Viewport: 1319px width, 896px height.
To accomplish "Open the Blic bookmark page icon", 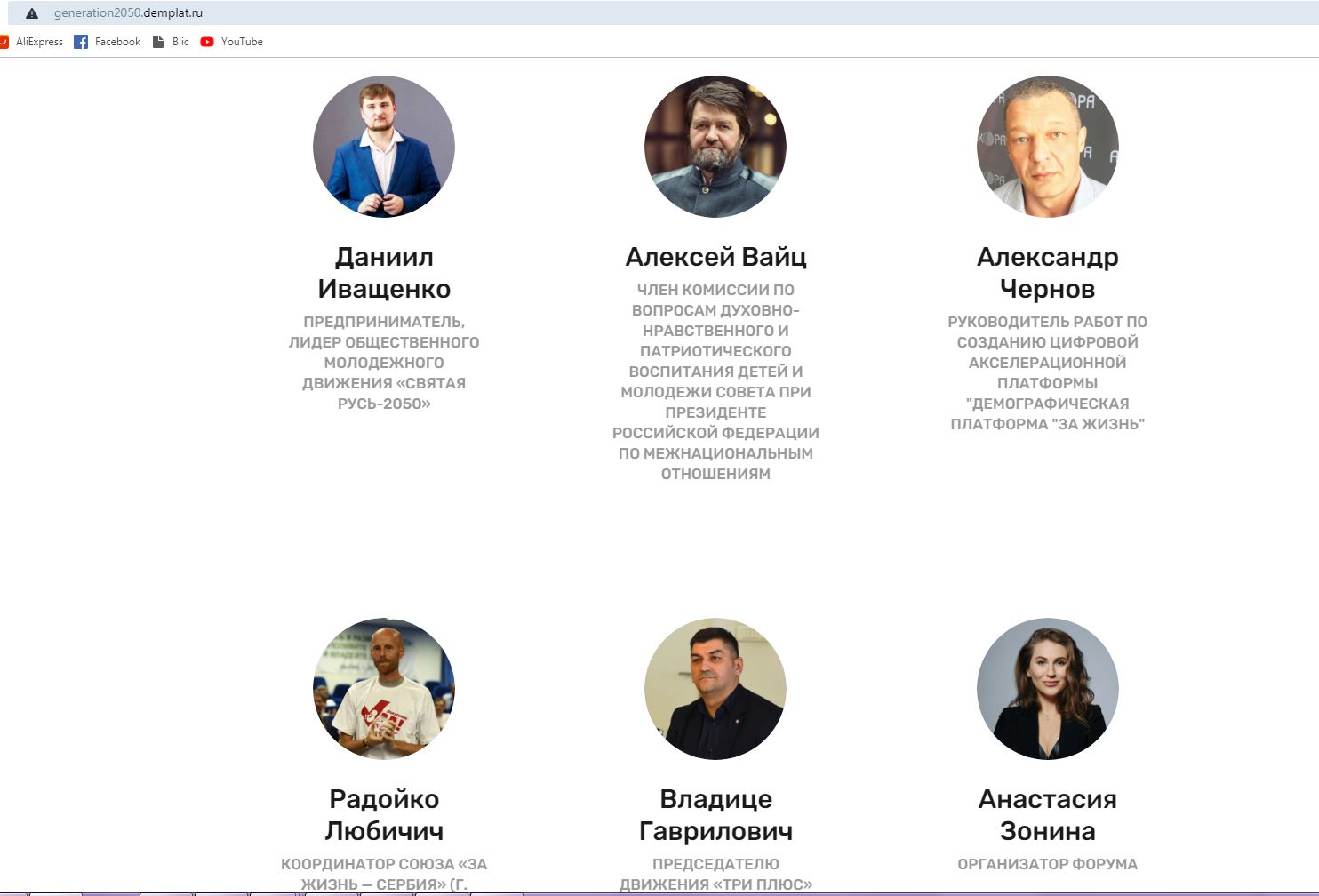I will coord(158,42).
